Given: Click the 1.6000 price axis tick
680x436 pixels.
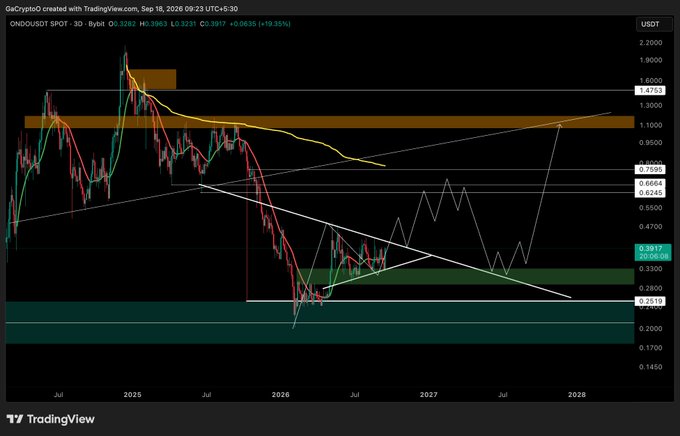Looking at the screenshot, I should pos(650,81).
